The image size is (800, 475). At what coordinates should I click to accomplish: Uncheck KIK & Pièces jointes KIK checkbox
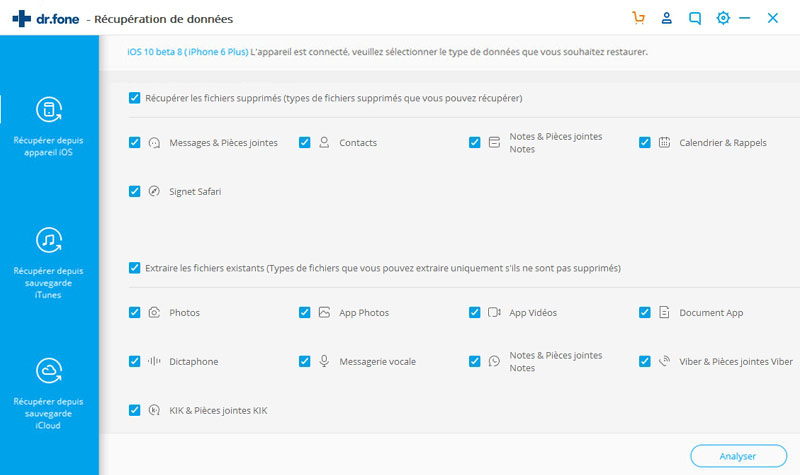[134, 410]
